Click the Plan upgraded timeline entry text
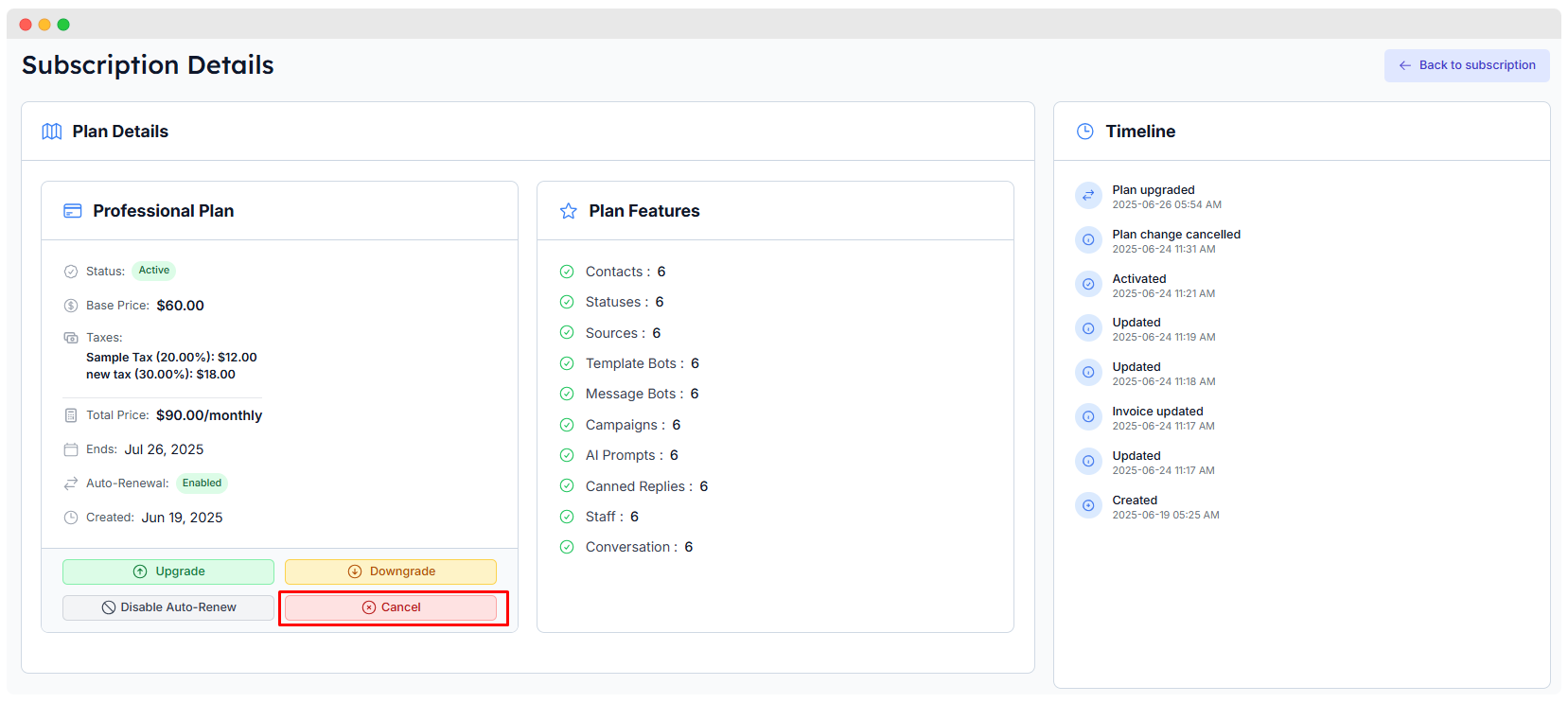Viewport: 1568px width, 703px height. pos(1154,190)
